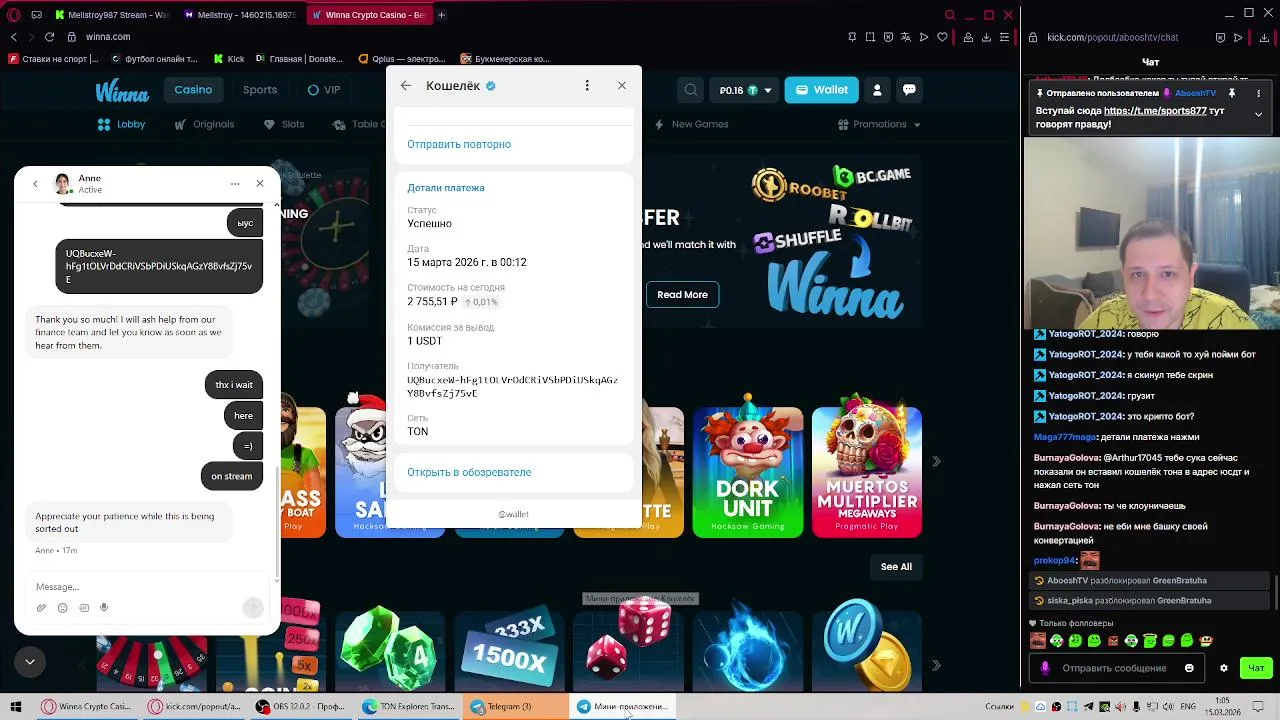Open the Dork Unit game thumbnail

click(748, 470)
